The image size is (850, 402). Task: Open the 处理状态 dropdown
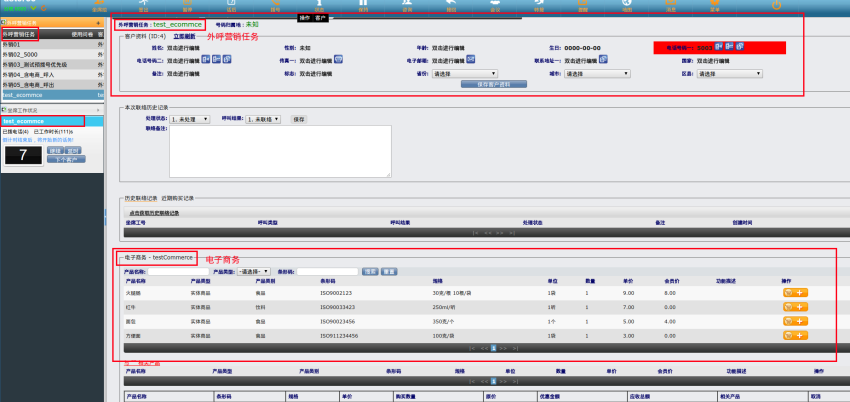click(190, 118)
